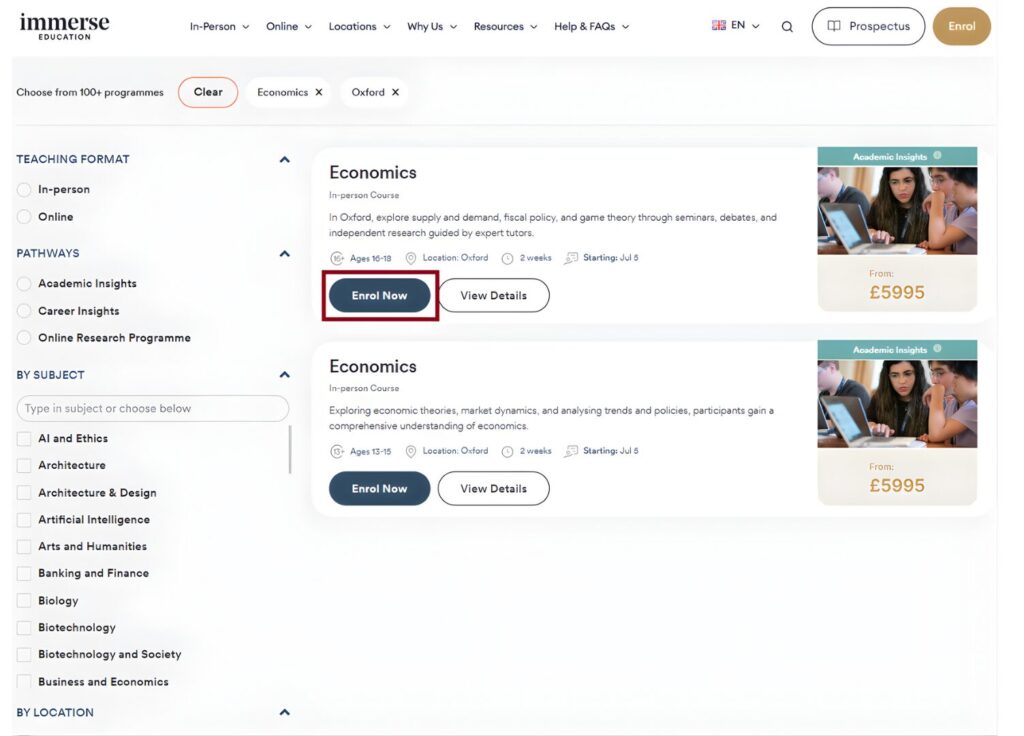Viewport: 1024px width, 736px height.
Task: Collapse the Pathways filter section
Action: coord(284,254)
